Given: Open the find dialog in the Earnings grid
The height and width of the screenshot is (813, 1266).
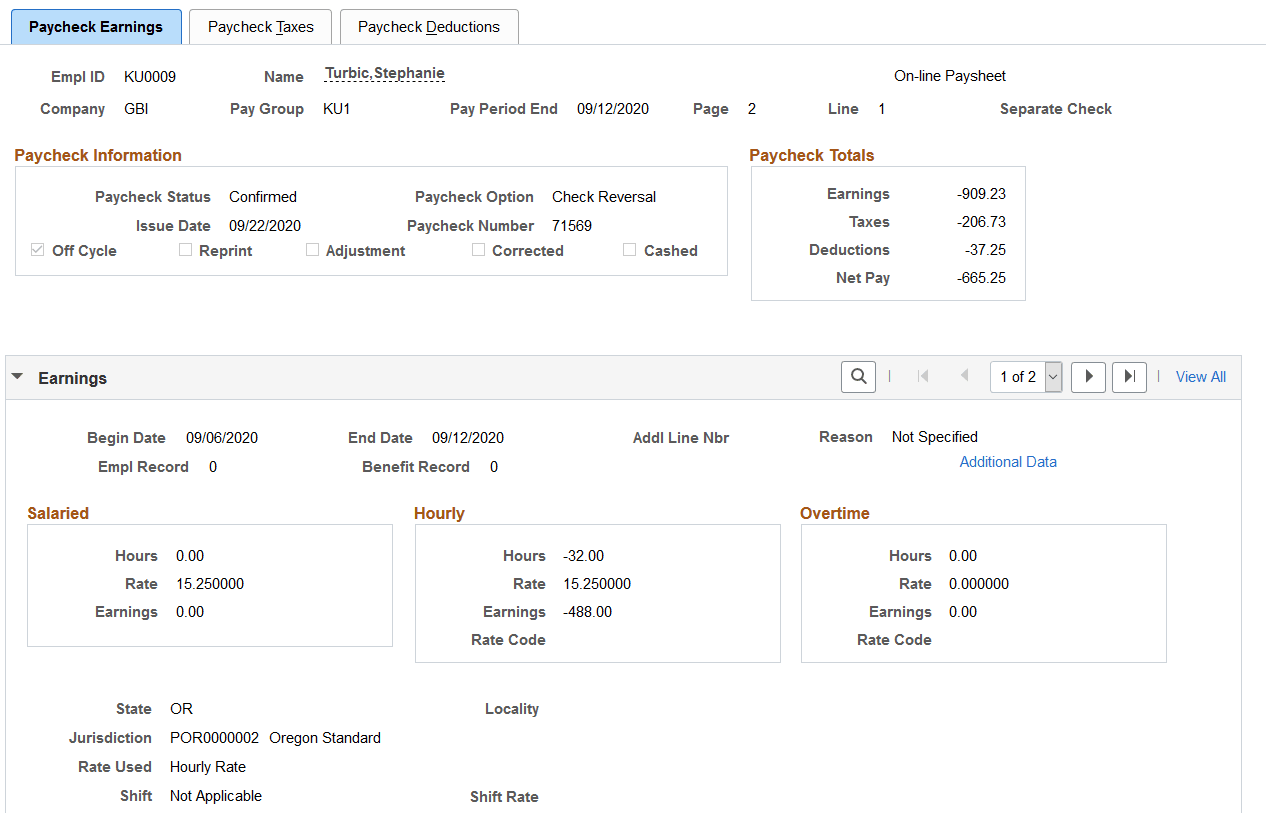Looking at the screenshot, I should (x=858, y=377).
